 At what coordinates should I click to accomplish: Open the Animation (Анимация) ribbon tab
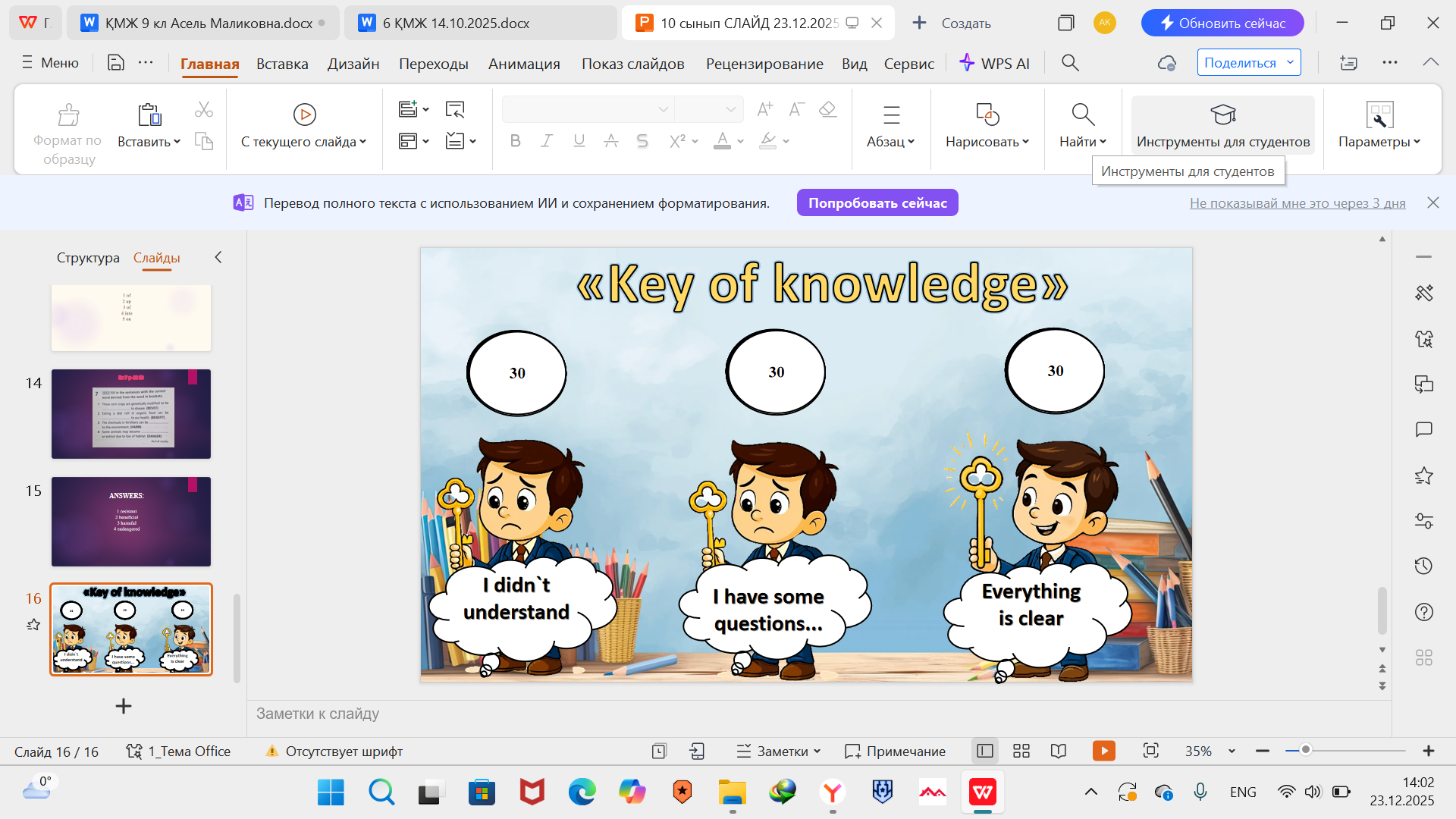pos(524,64)
